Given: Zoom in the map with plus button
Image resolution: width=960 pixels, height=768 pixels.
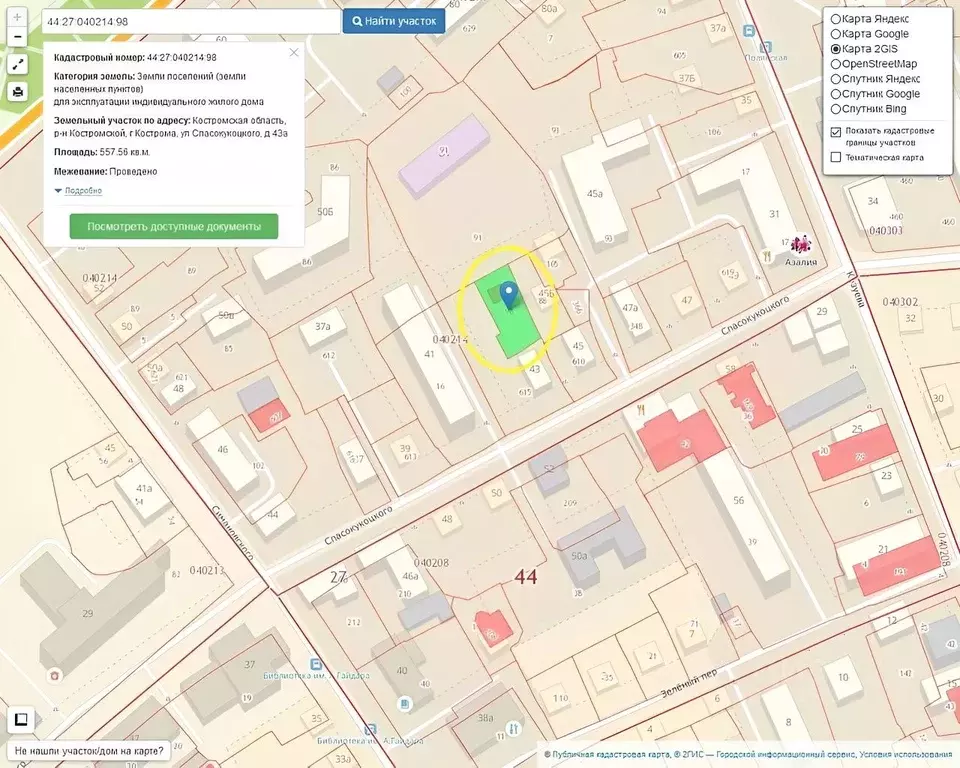Looking at the screenshot, I should click(x=17, y=18).
